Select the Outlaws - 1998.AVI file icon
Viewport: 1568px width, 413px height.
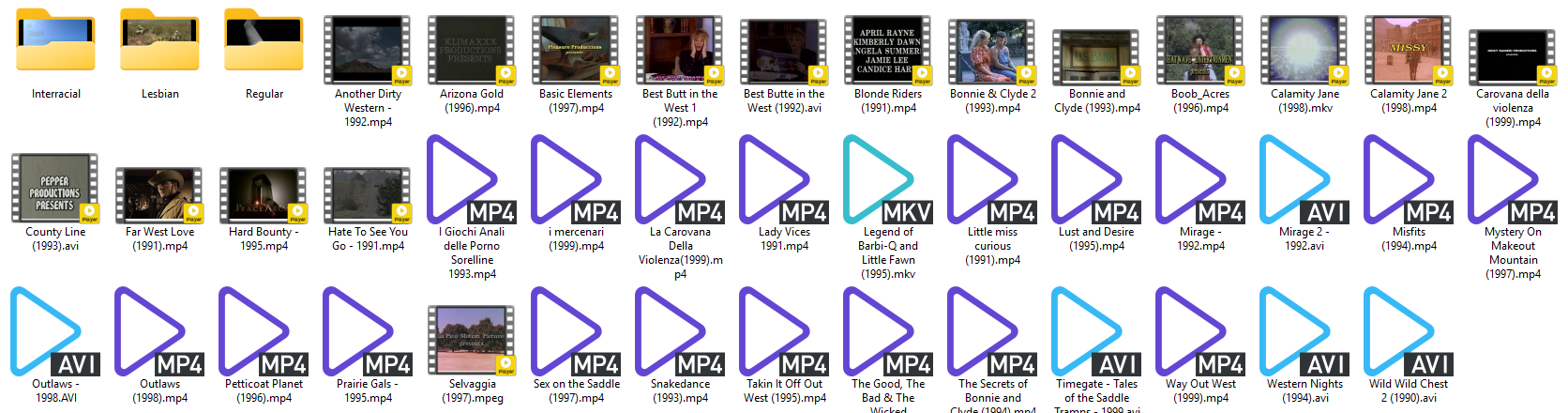[x=55, y=331]
